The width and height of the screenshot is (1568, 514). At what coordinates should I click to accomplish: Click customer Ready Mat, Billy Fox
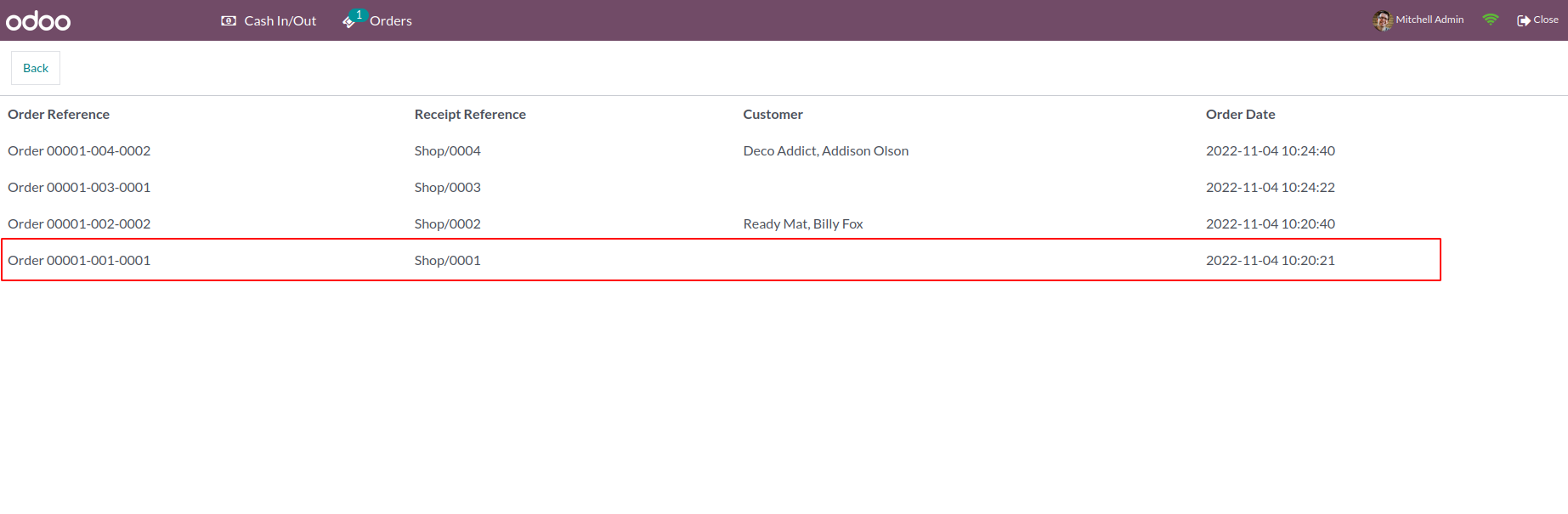click(x=803, y=223)
